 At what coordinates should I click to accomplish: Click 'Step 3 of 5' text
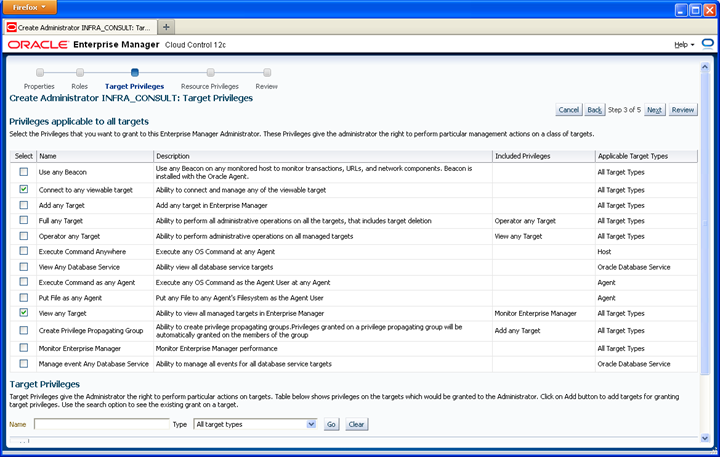click(624, 110)
